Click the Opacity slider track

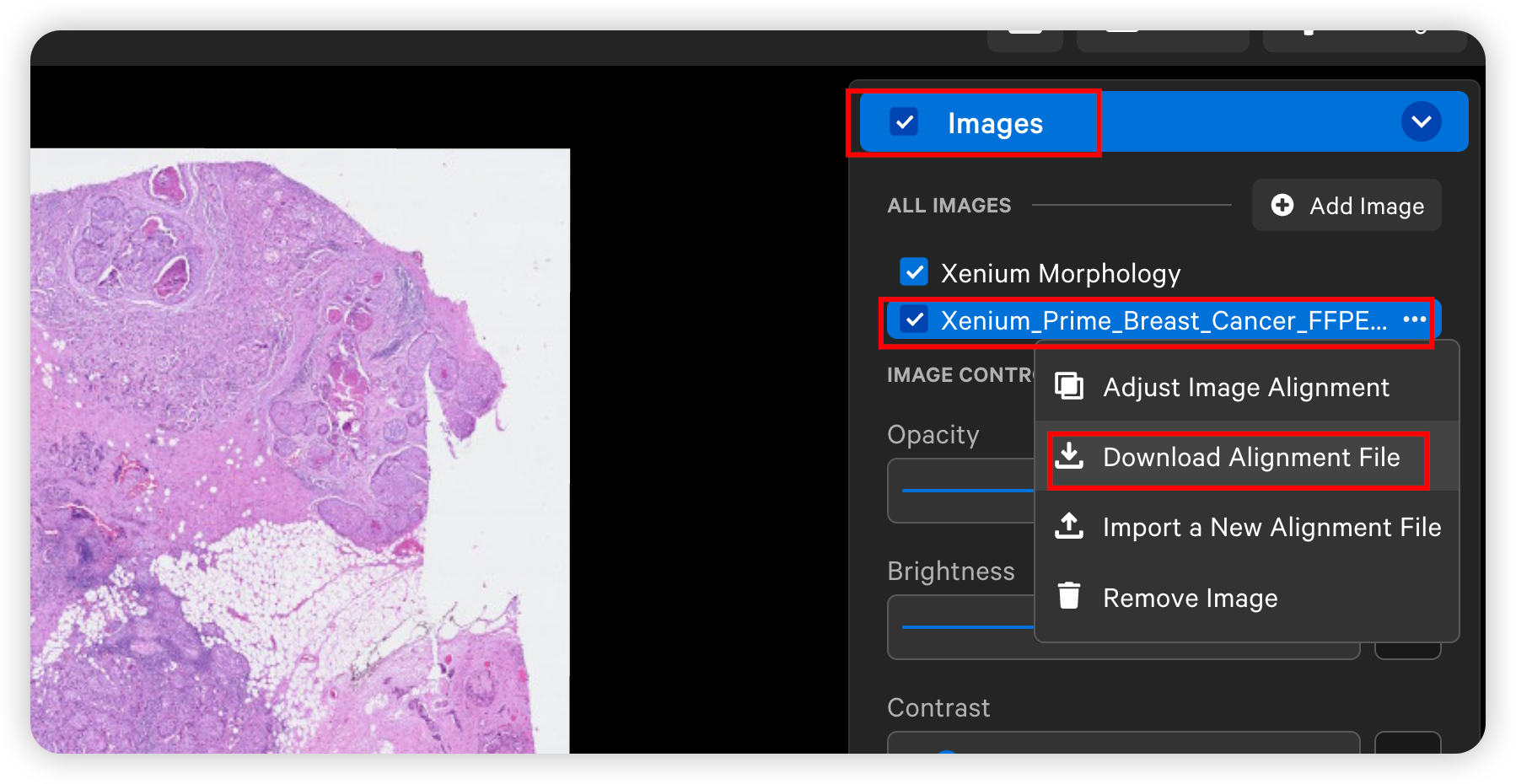[961, 489]
